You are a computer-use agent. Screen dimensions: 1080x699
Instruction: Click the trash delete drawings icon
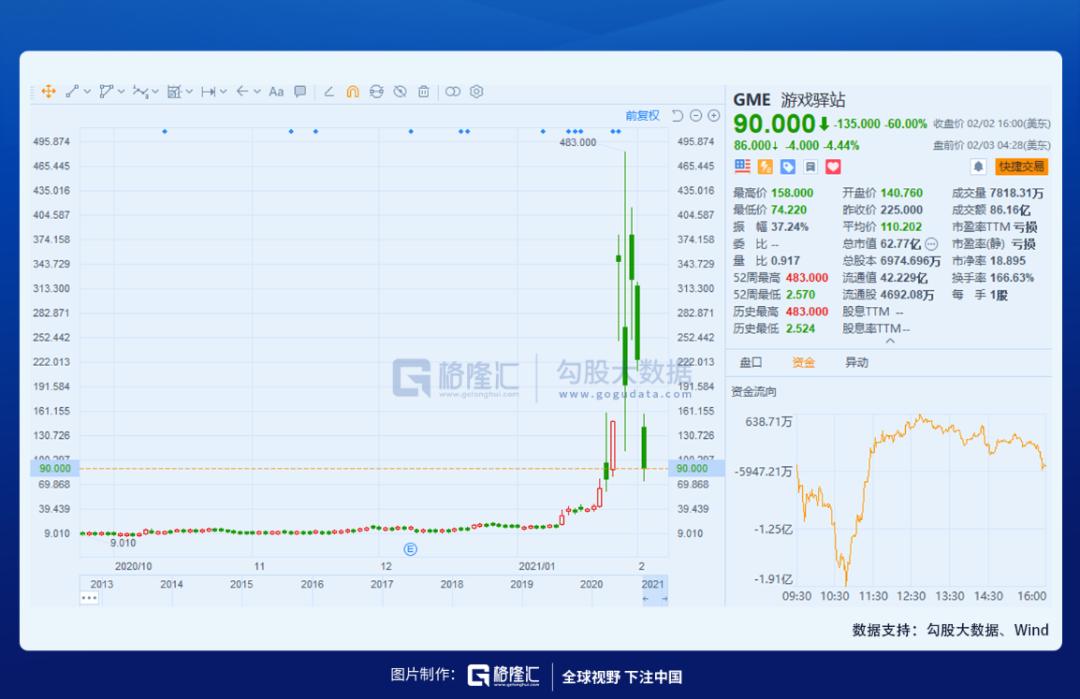(424, 92)
